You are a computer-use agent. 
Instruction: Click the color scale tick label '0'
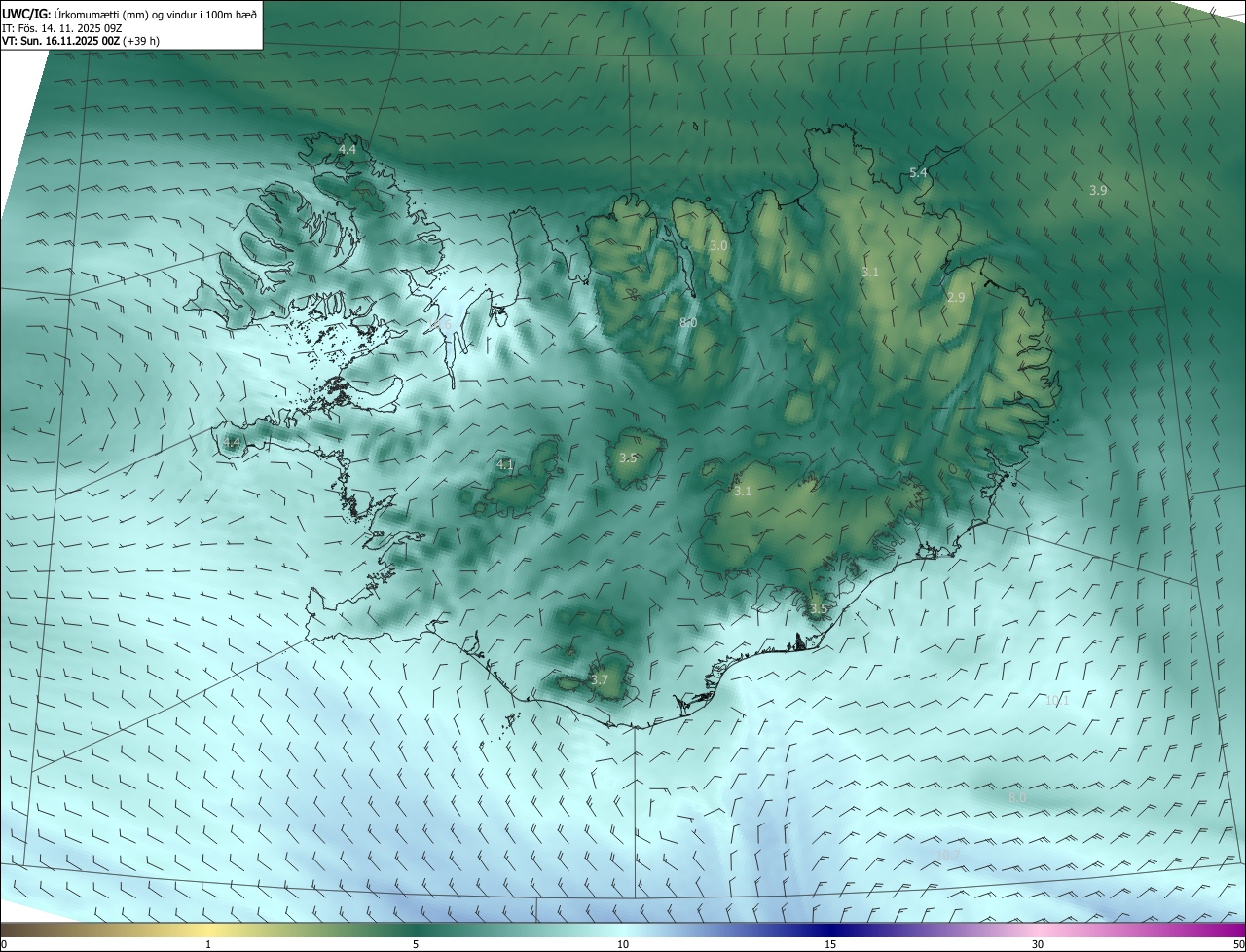(4, 944)
